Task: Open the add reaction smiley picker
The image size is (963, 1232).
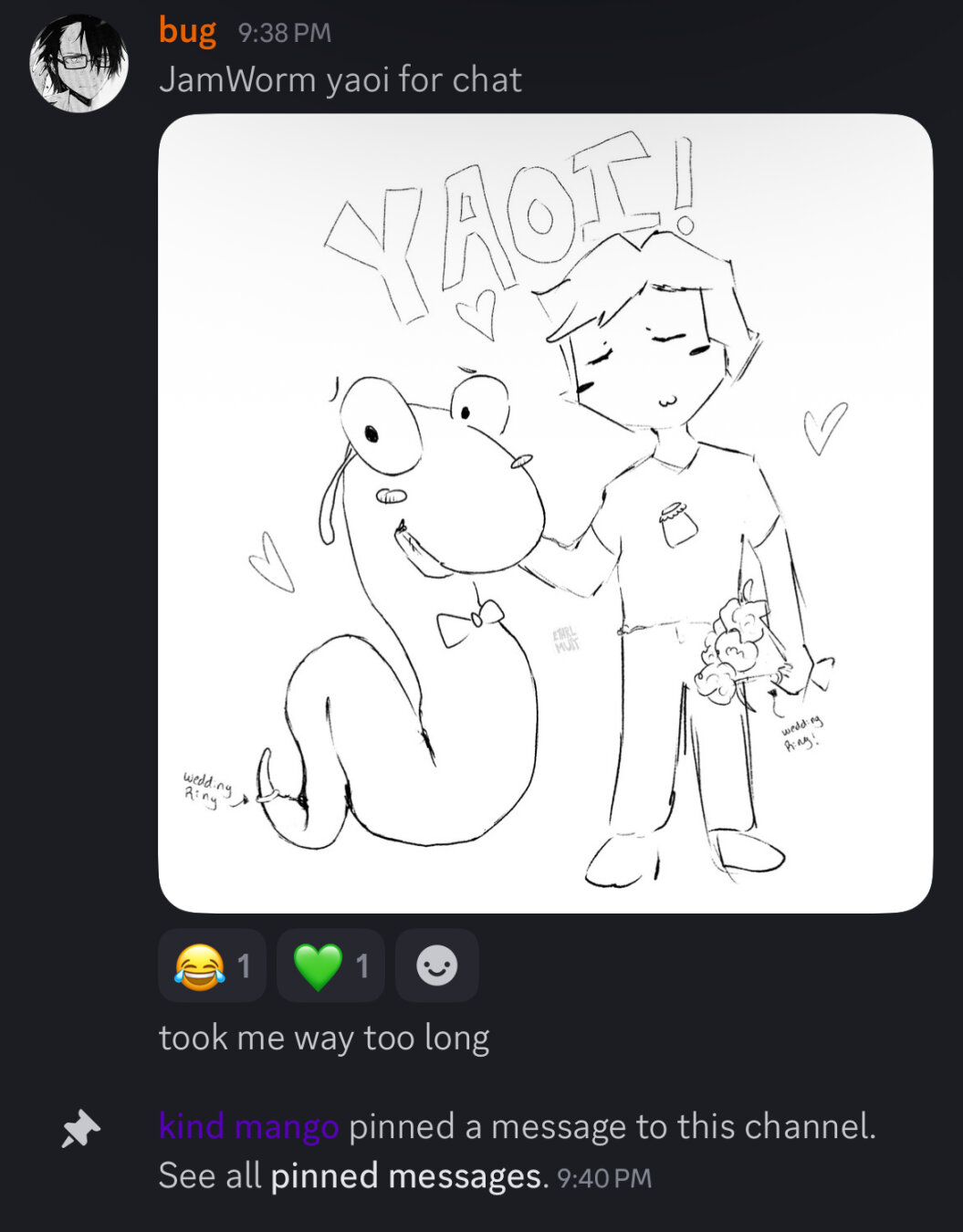Action: point(436,966)
